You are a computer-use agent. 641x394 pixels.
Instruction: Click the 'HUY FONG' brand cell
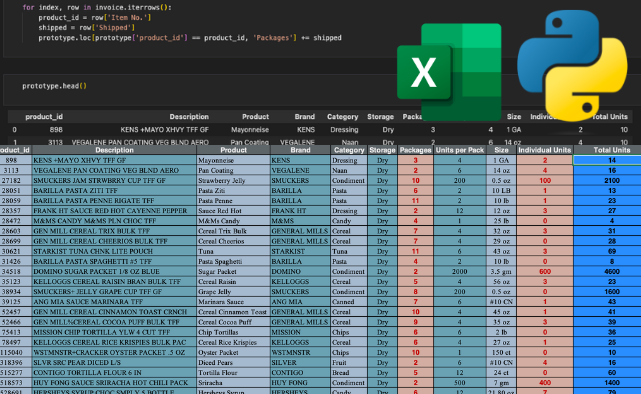tap(300, 383)
